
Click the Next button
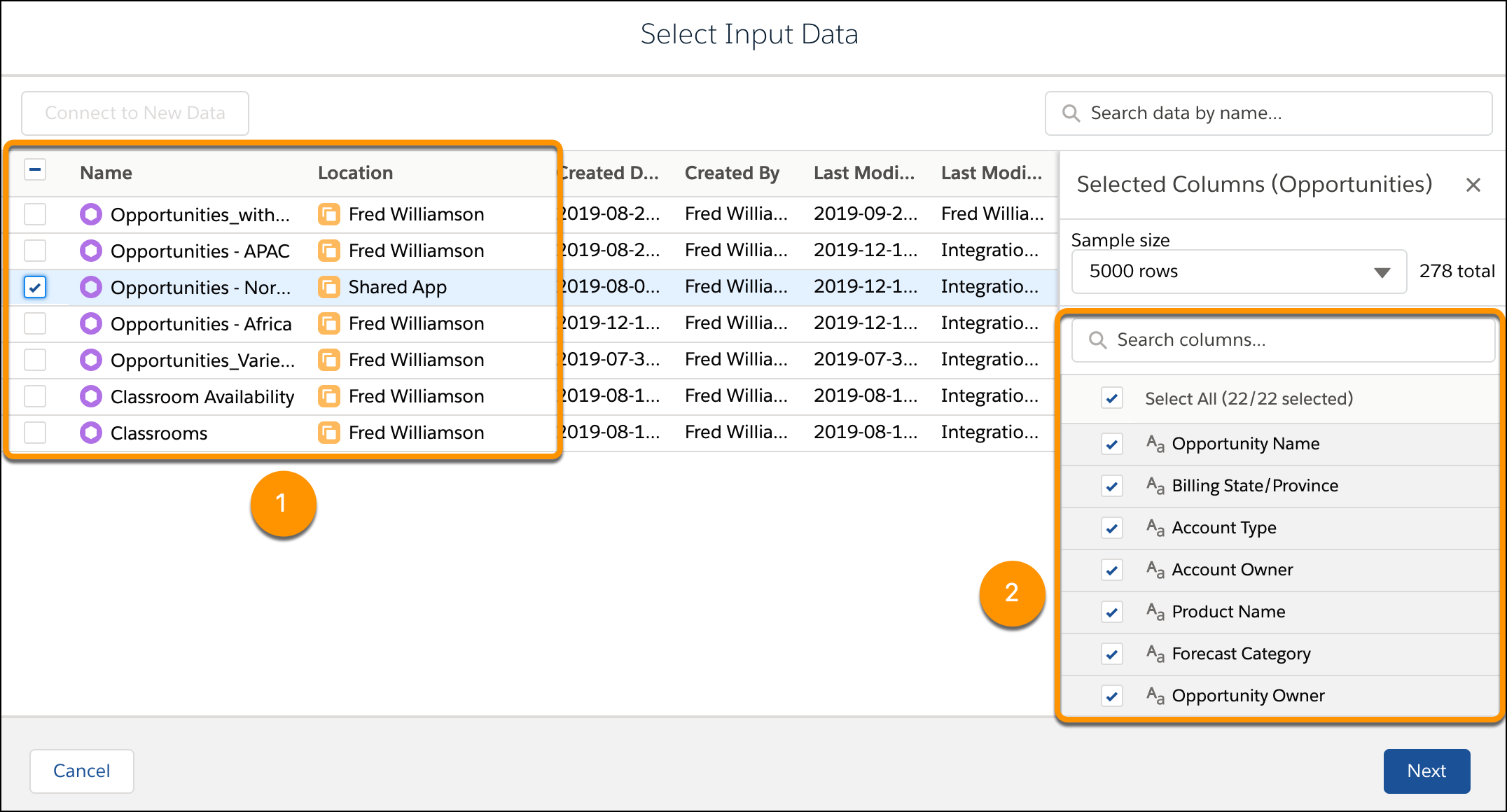coord(1426,771)
